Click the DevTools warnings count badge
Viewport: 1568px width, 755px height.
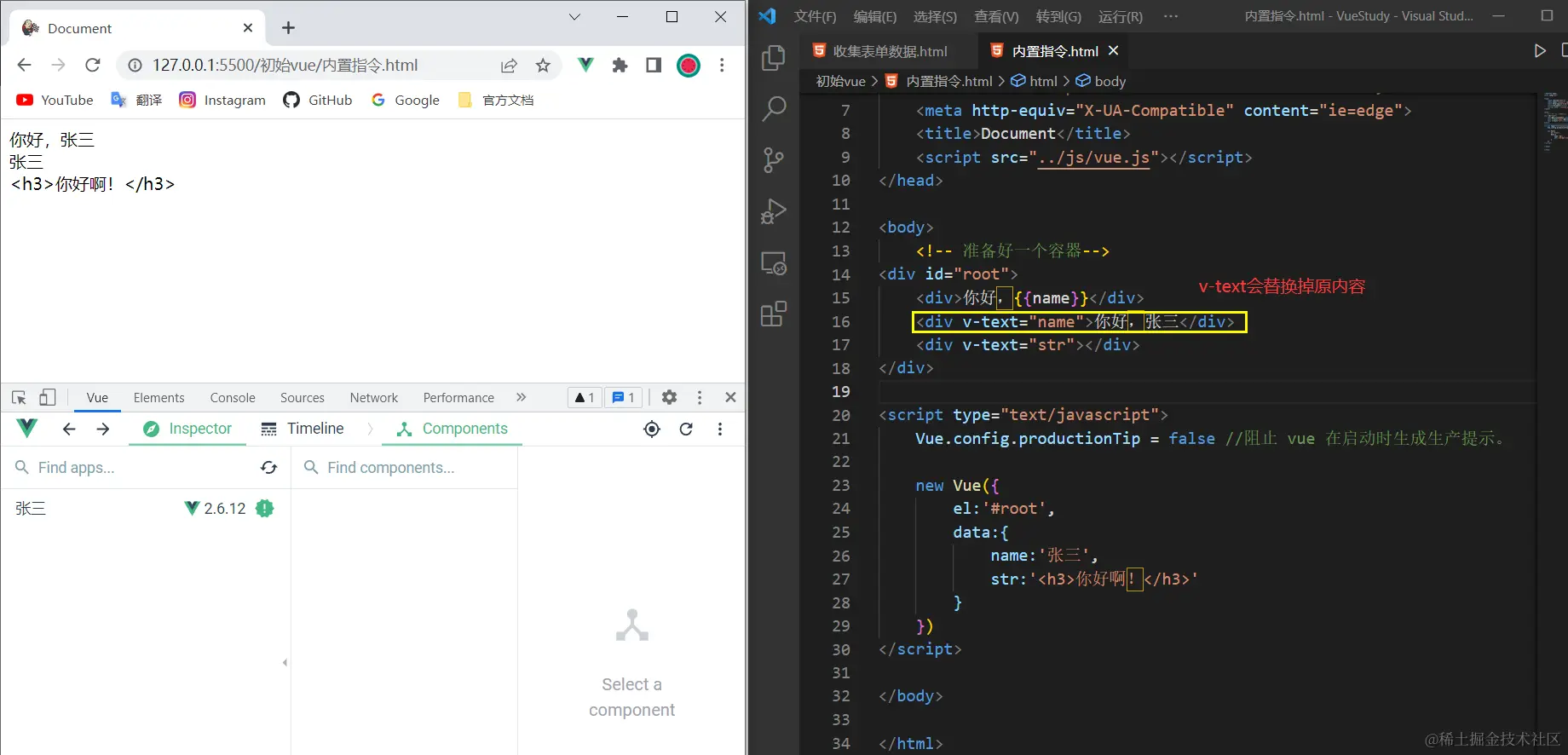click(585, 397)
